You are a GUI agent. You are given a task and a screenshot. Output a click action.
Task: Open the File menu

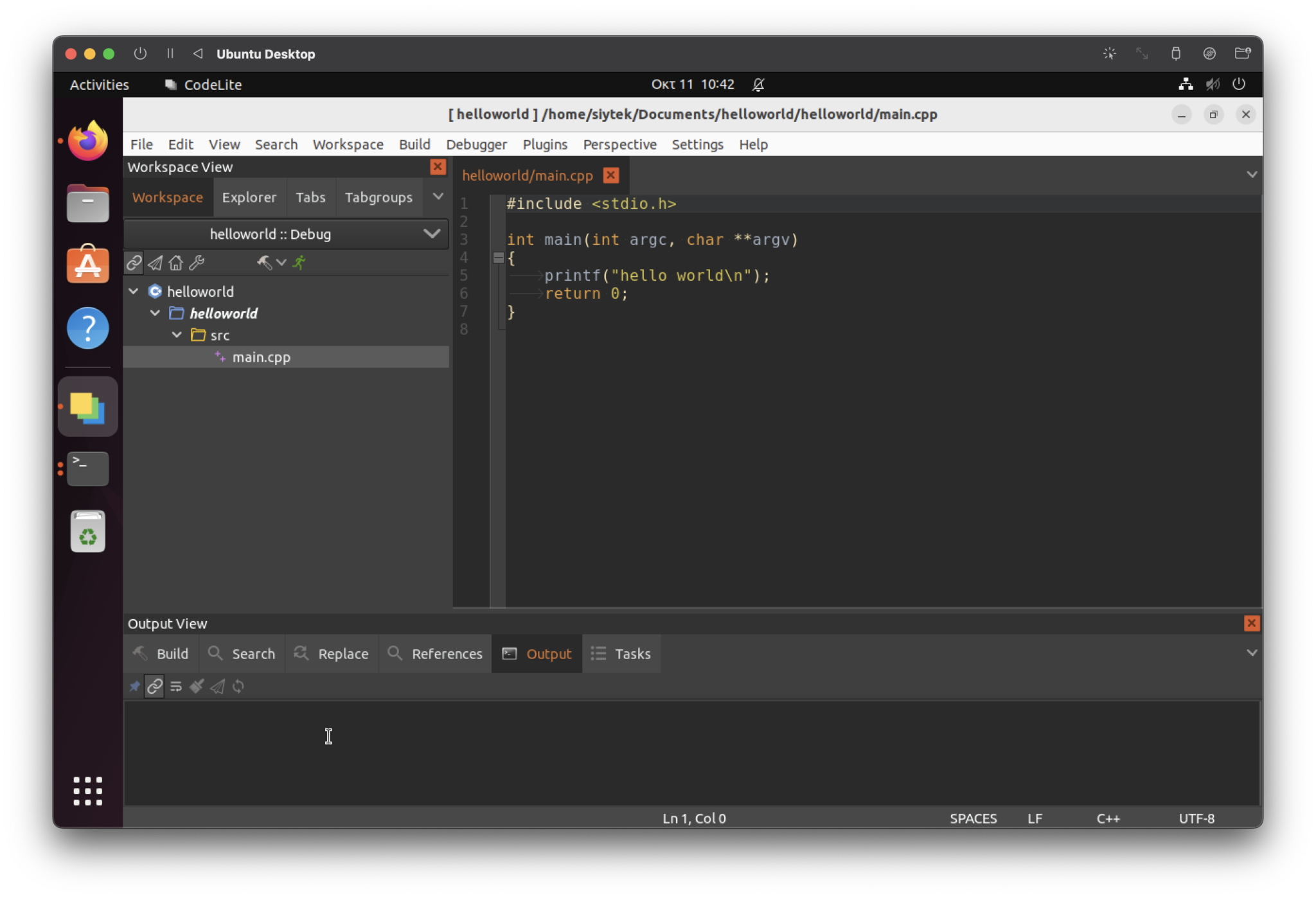(141, 145)
